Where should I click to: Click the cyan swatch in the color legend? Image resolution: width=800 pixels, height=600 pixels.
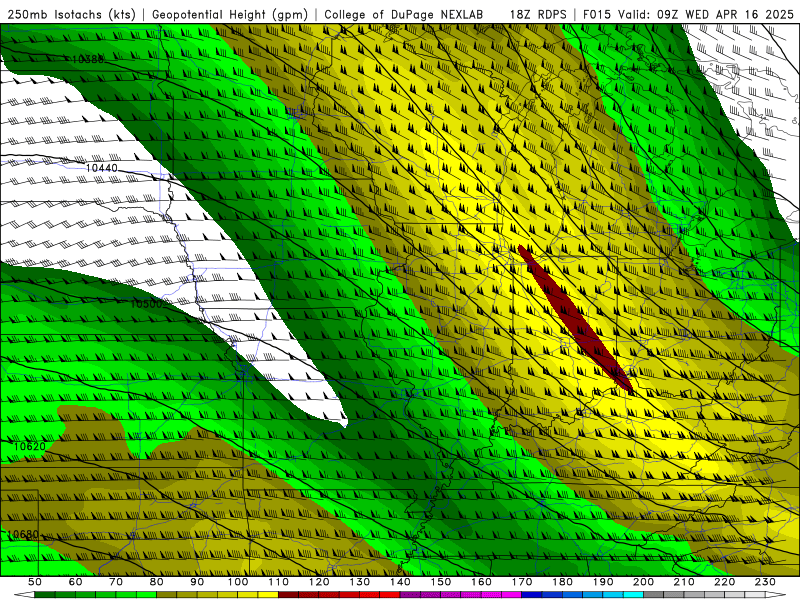(633, 594)
